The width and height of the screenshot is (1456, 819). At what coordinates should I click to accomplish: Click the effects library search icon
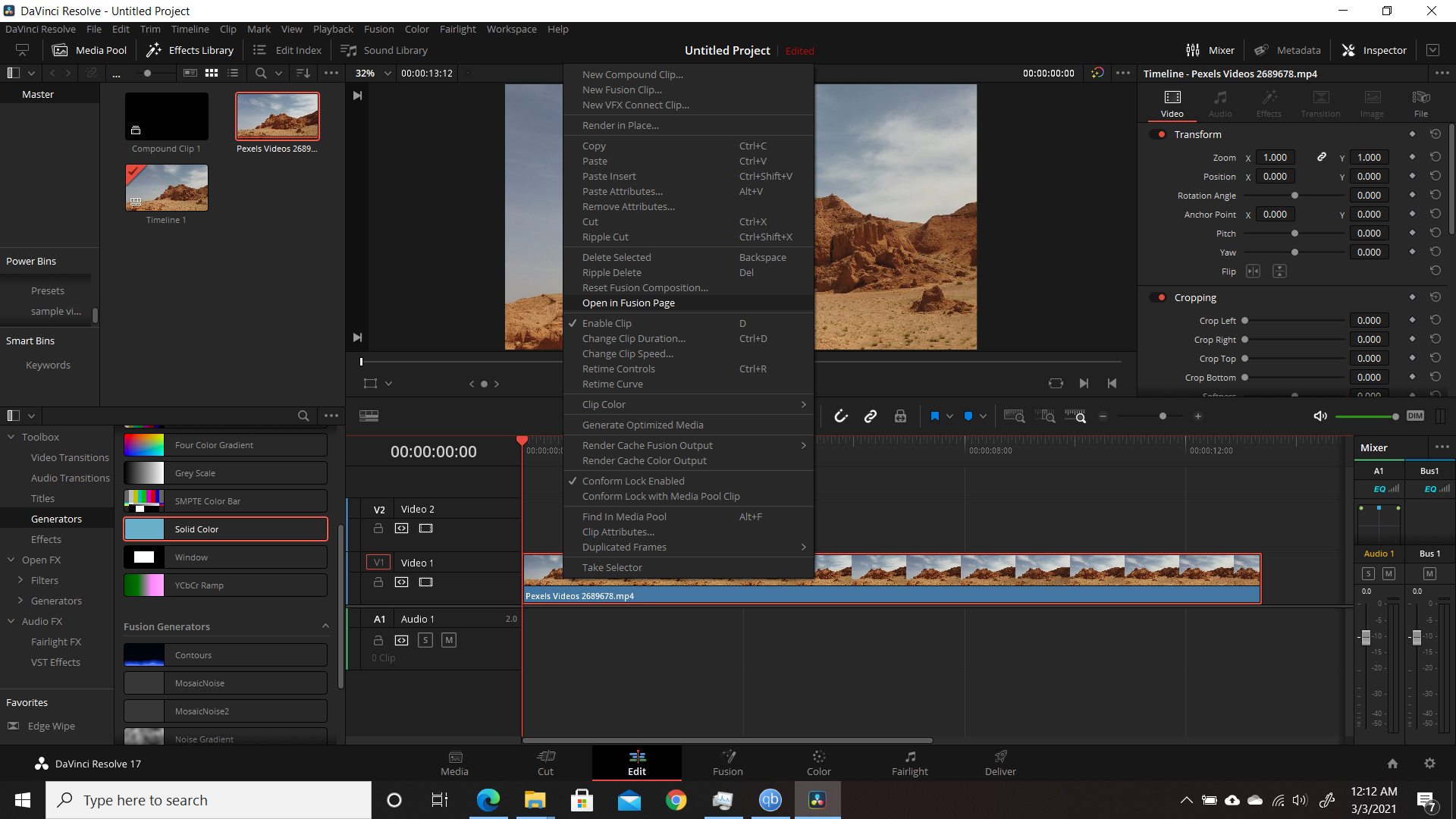tap(303, 416)
